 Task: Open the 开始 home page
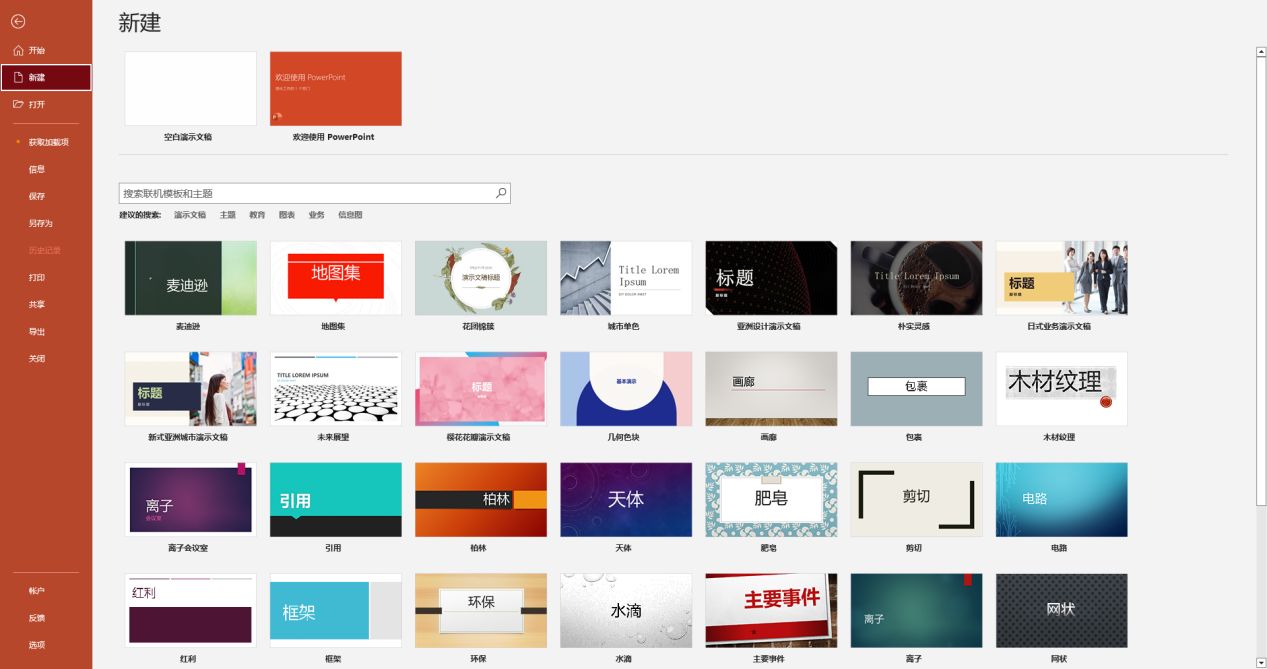[46, 50]
